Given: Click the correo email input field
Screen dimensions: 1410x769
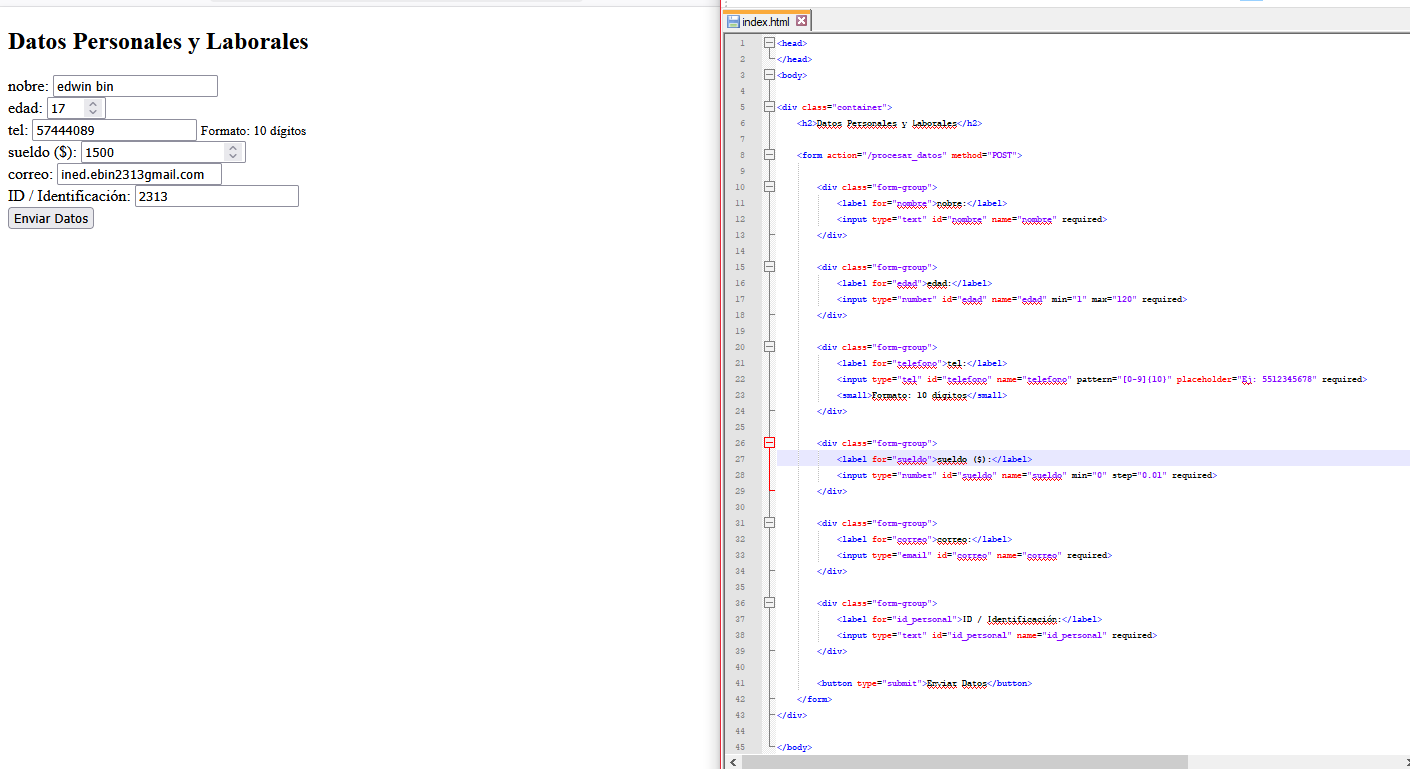Looking at the screenshot, I should point(139,175).
